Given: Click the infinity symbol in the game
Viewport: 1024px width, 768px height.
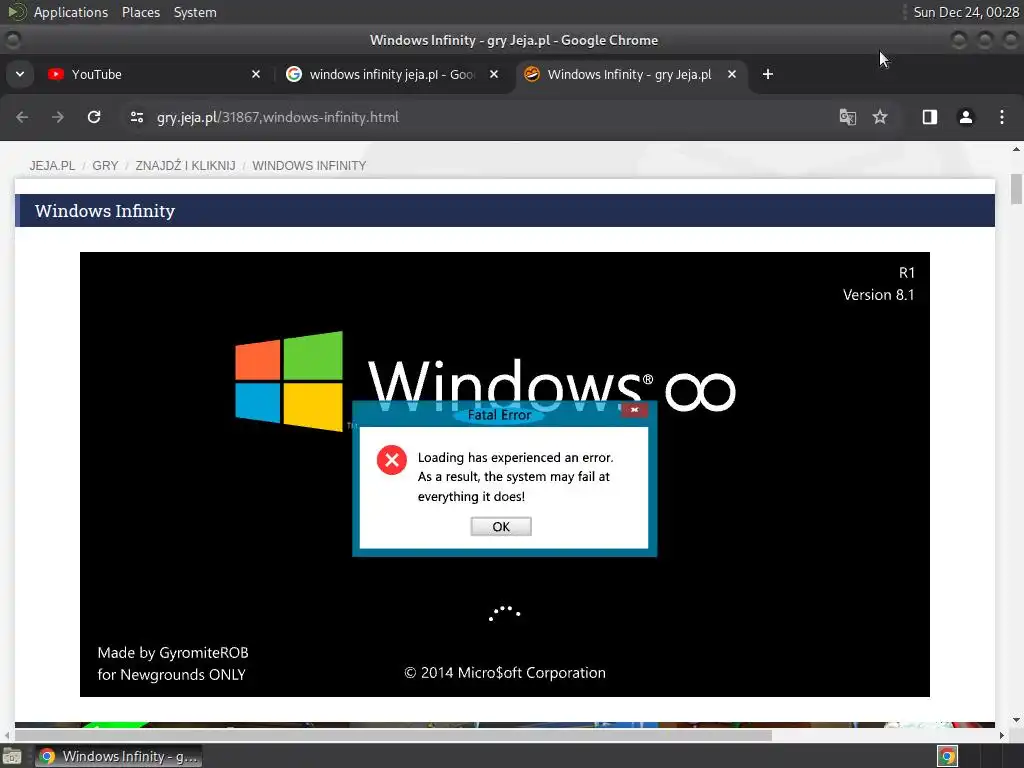Looking at the screenshot, I should click(700, 392).
